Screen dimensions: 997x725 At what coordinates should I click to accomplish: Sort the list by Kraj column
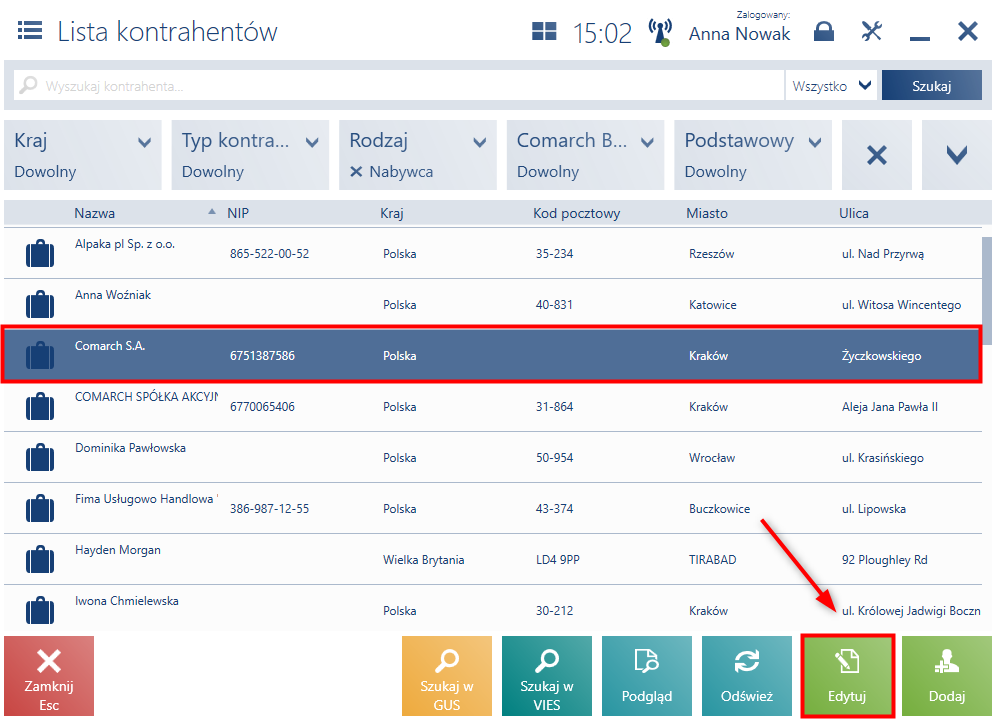pyautogui.click(x=392, y=213)
